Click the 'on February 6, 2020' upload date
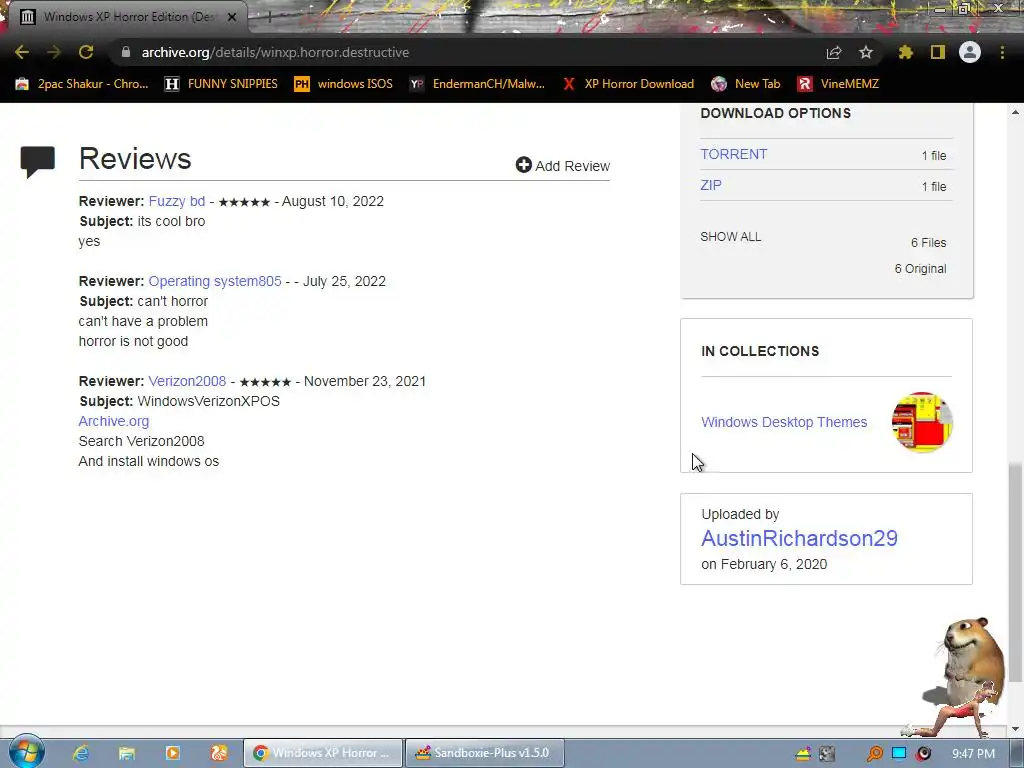This screenshot has height=768, width=1024. point(764,564)
